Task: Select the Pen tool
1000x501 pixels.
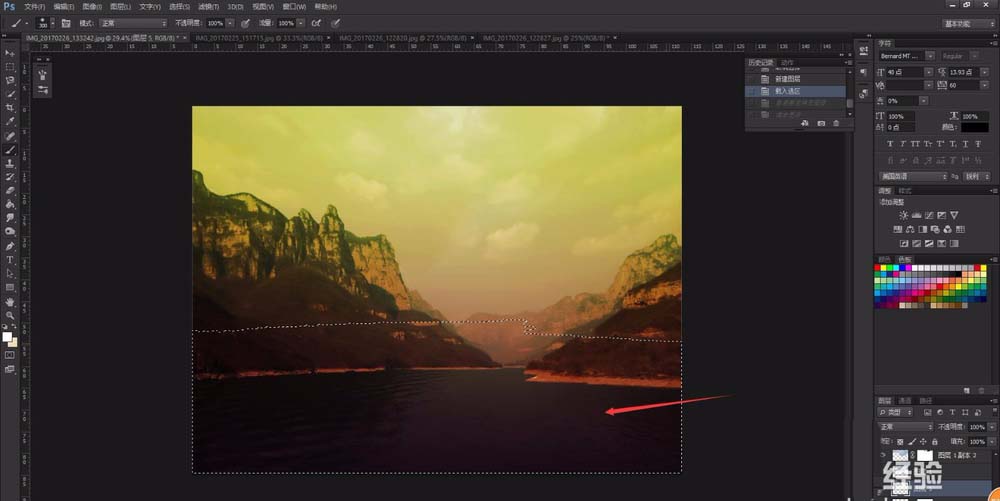Action: coord(10,246)
